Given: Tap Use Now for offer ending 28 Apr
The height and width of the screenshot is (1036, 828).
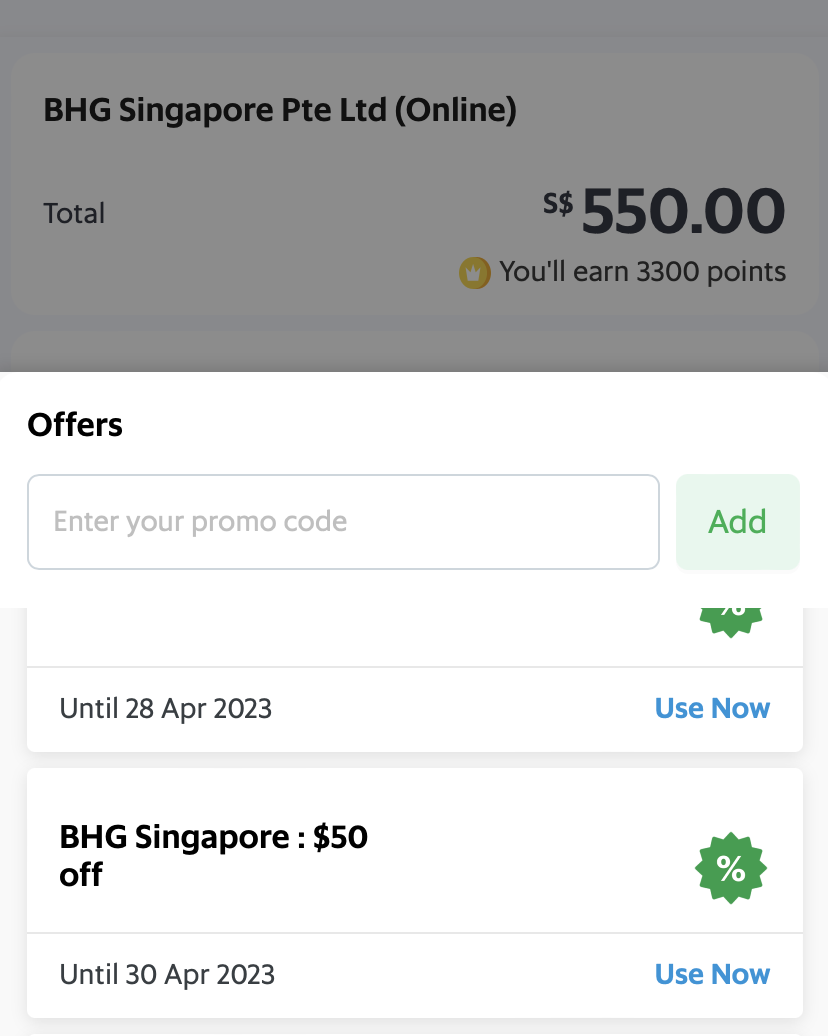Looking at the screenshot, I should point(712,709).
